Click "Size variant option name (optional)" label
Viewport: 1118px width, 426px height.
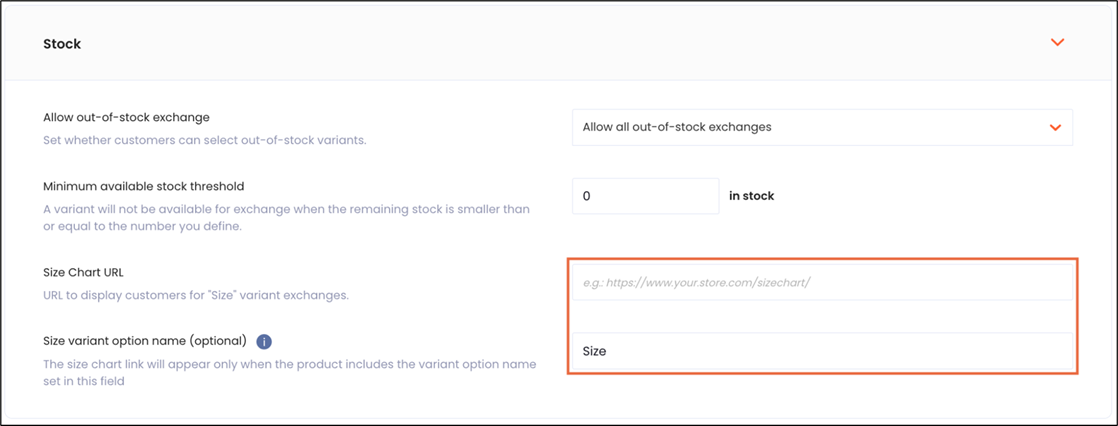(x=145, y=341)
